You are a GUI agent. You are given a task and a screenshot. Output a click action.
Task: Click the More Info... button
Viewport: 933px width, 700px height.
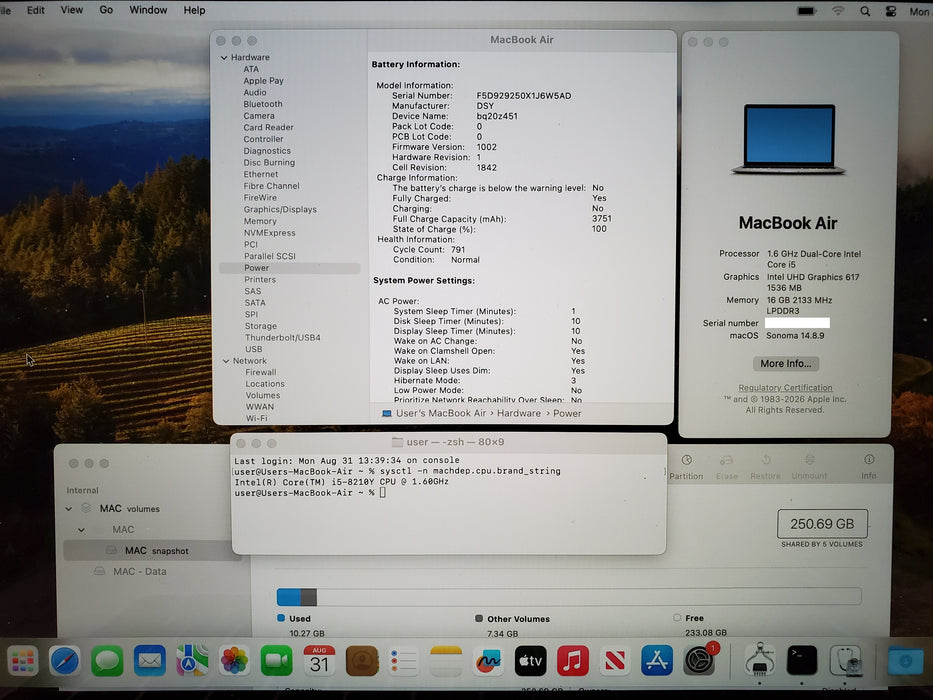click(785, 364)
